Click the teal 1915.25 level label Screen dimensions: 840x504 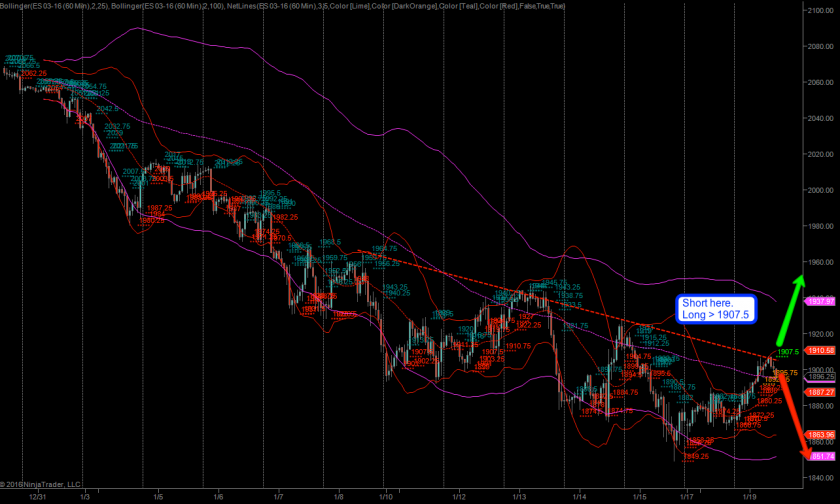tap(654, 338)
